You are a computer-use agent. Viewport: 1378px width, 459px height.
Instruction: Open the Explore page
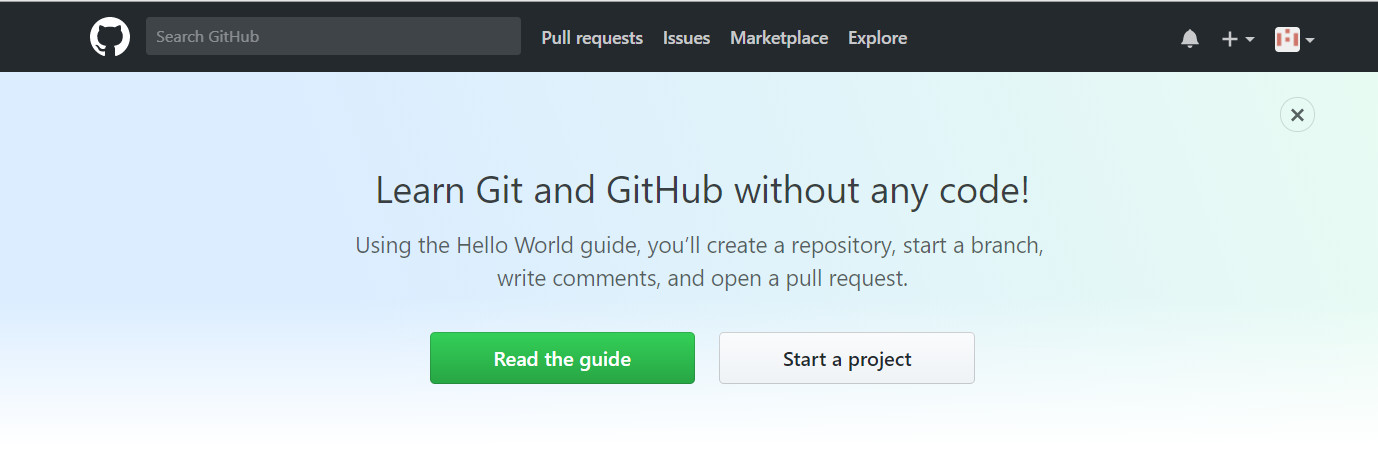pyautogui.click(x=877, y=38)
